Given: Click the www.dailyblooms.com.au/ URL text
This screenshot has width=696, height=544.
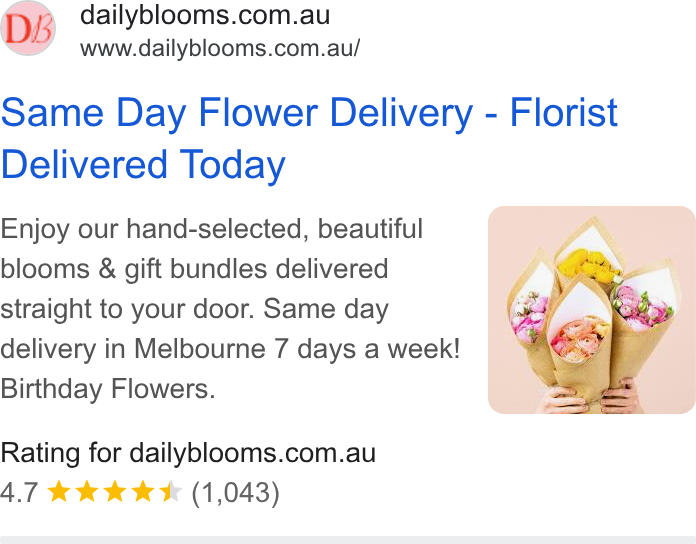Looking at the screenshot, I should 220,48.
